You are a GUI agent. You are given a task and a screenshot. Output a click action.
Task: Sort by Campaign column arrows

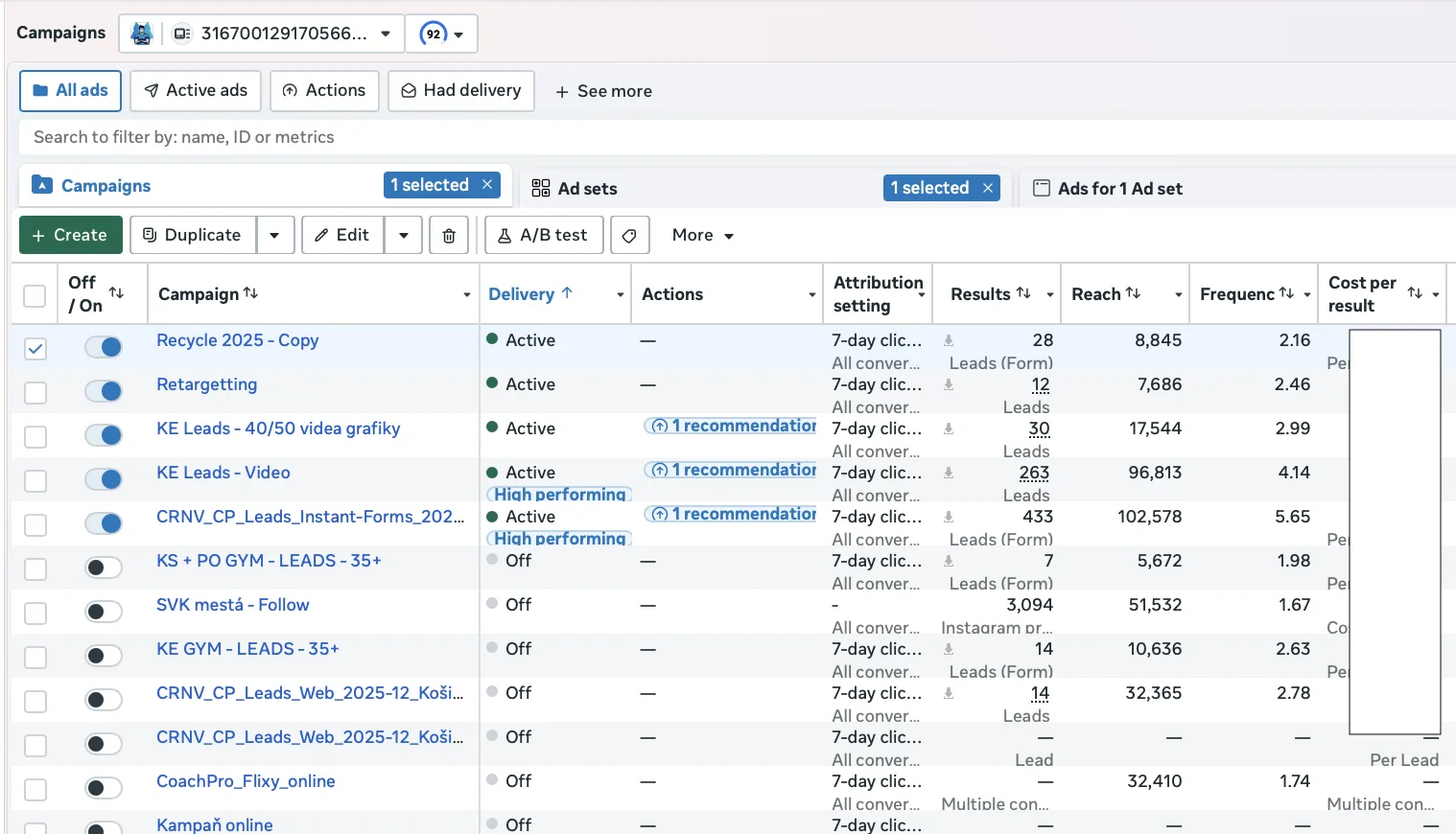coord(250,292)
